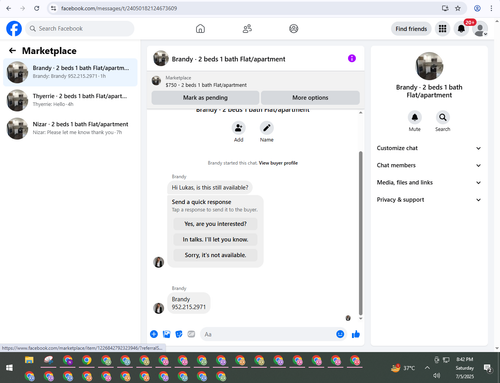Expand the Privacy & support section
This screenshot has width=500, height=383.
(429, 200)
